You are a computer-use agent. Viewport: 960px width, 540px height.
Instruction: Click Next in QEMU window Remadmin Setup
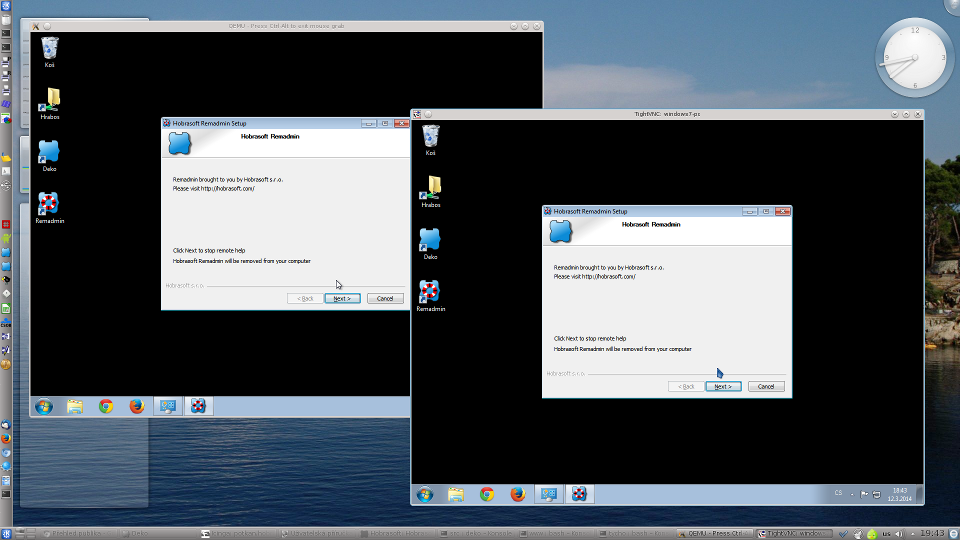point(342,298)
